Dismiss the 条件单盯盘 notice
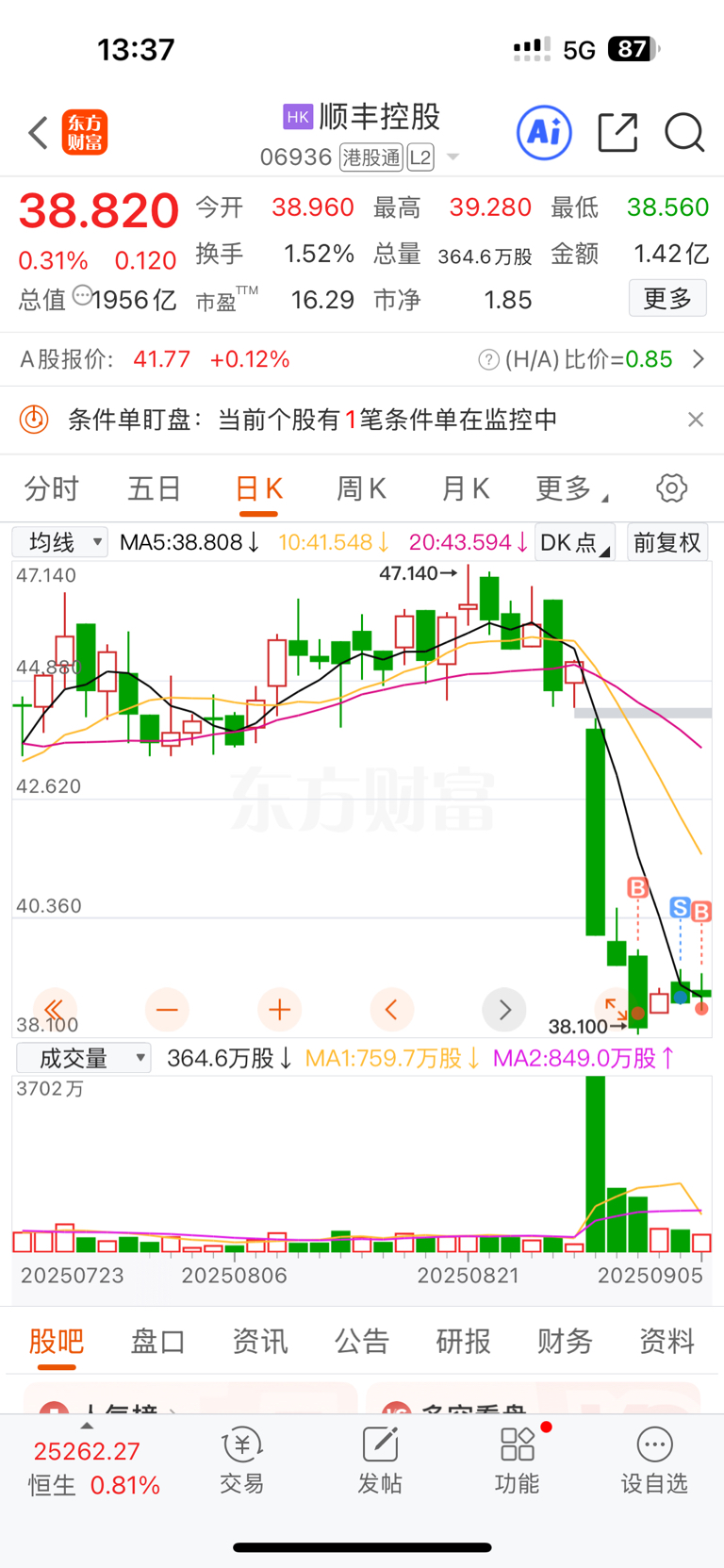The image size is (724, 1568). tap(696, 420)
